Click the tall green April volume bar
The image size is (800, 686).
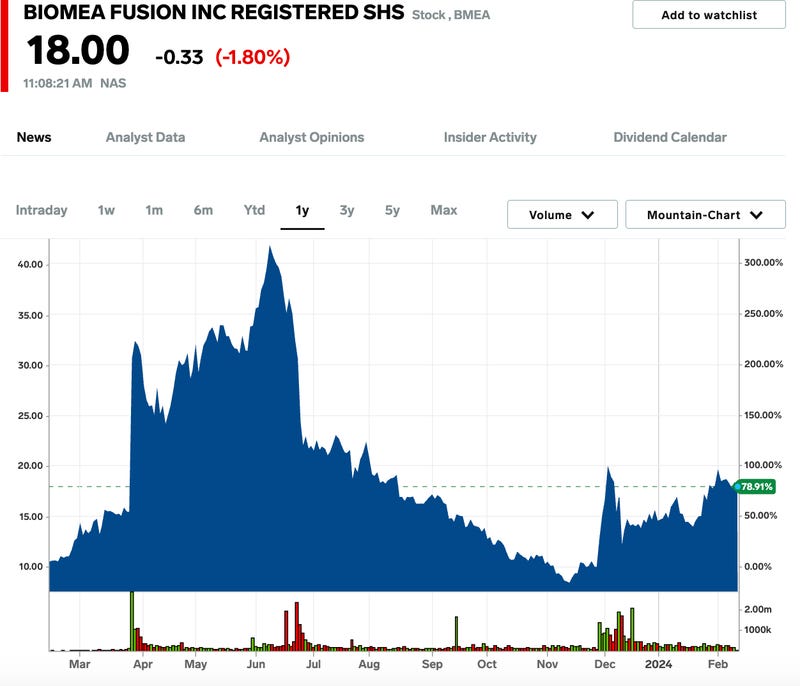(x=132, y=620)
